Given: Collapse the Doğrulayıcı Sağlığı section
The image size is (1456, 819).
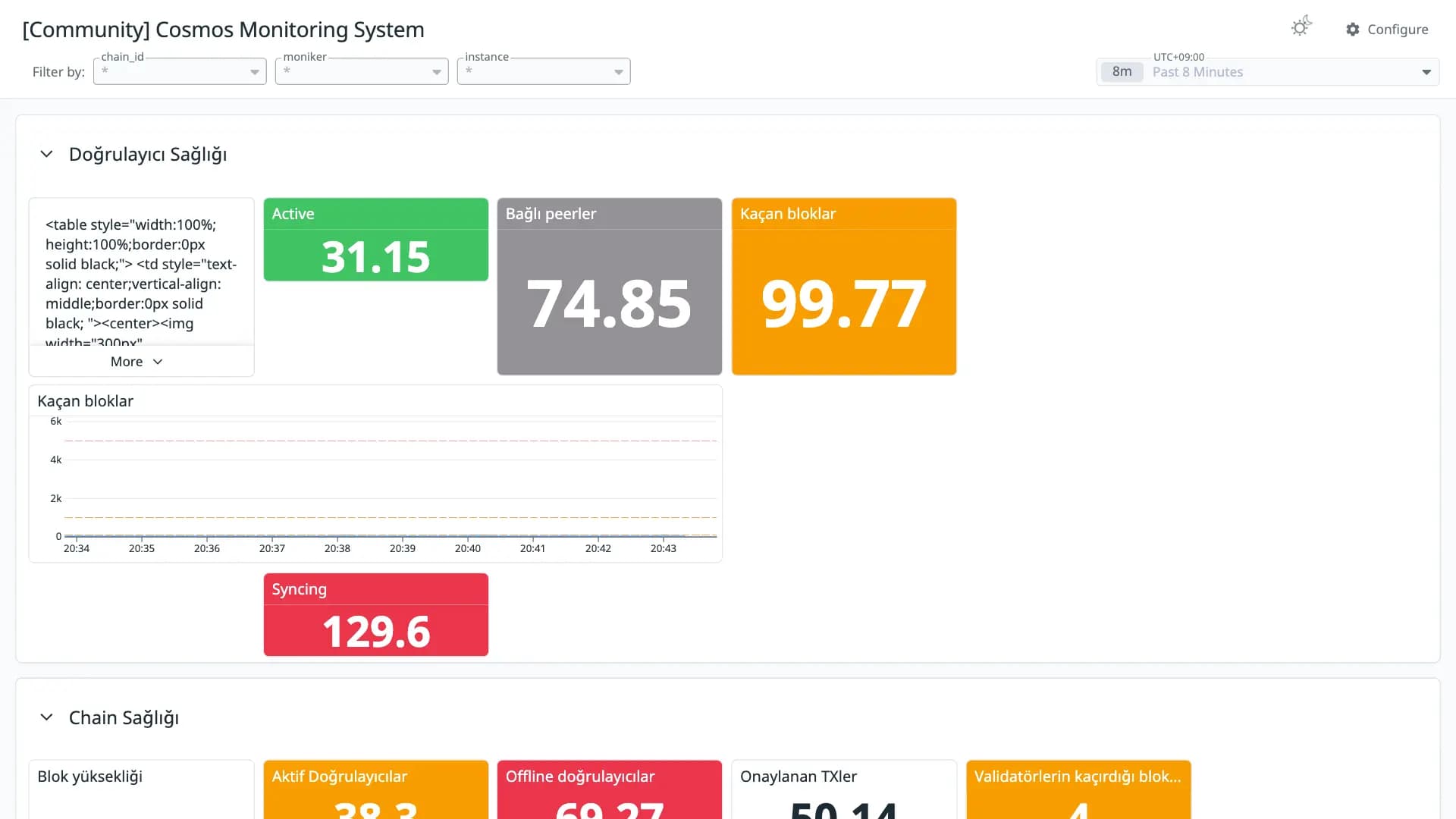Looking at the screenshot, I should point(46,154).
